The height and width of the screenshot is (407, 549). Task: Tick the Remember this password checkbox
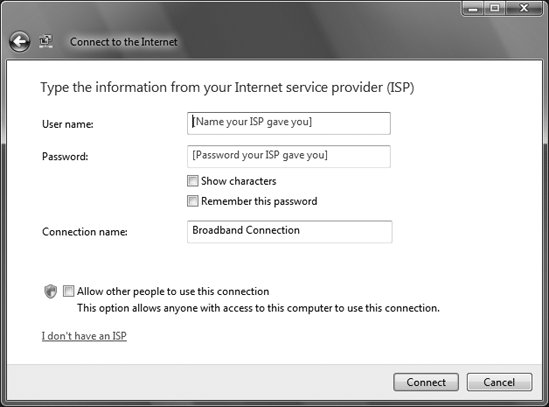click(x=193, y=201)
